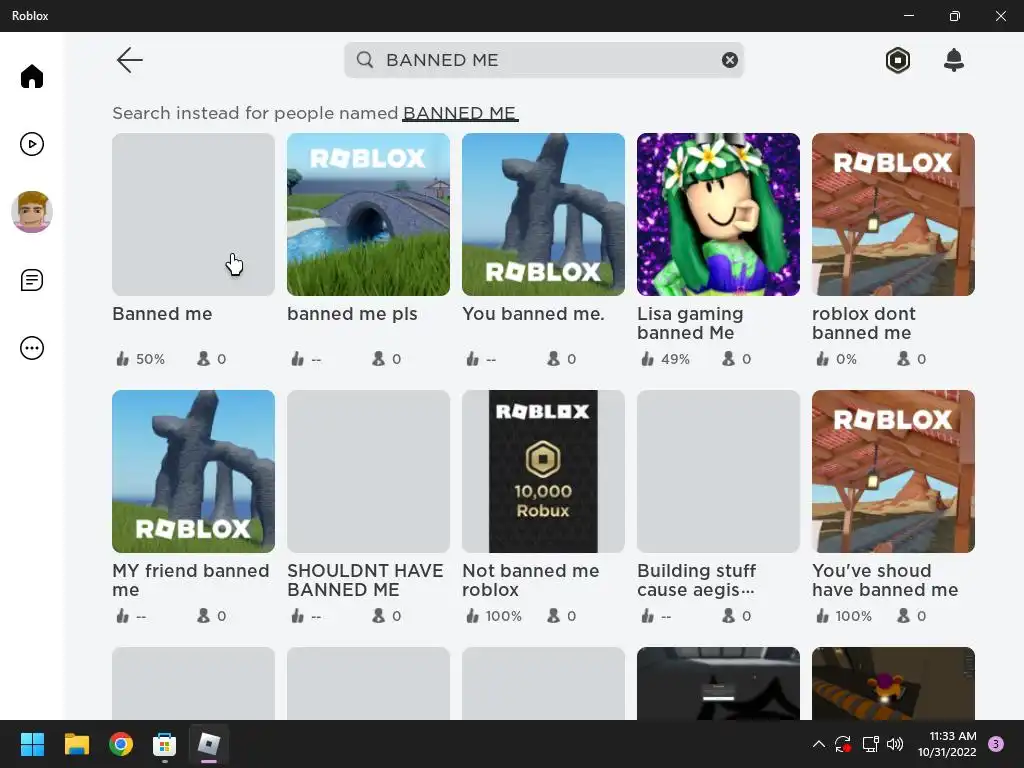
Task: Open the avatar profile in sidebar
Action: pyautogui.click(x=31, y=212)
